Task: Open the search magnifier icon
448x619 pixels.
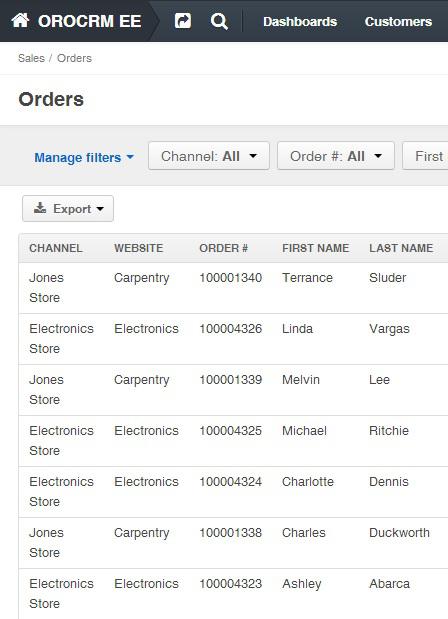Action: tap(219, 21)
